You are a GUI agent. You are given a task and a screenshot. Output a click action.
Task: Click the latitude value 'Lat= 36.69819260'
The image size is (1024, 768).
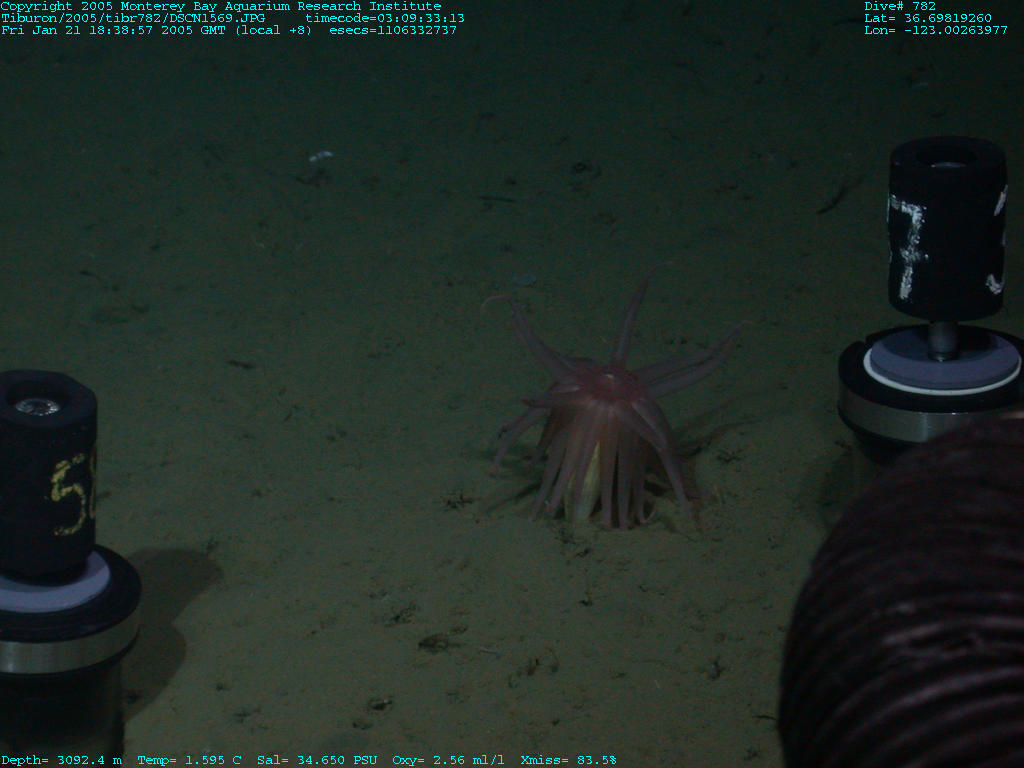pos(928,18)
